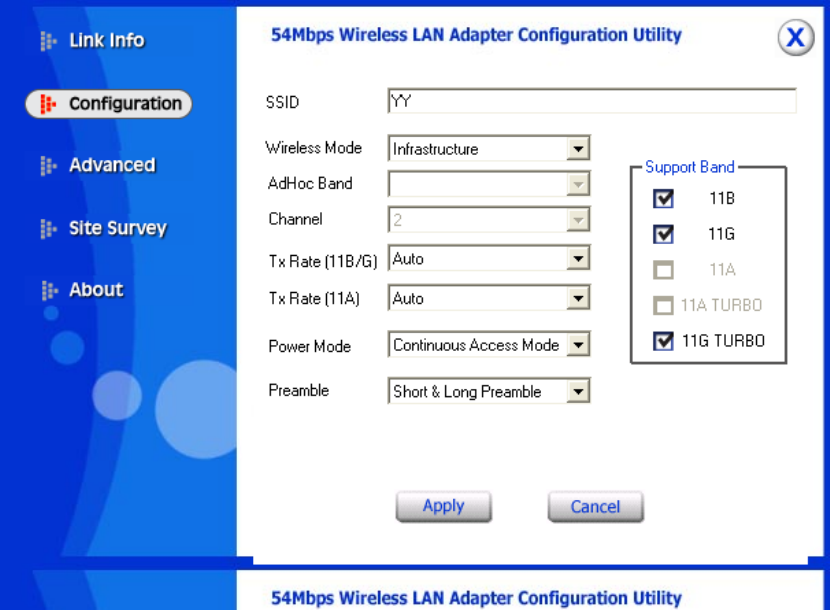Screen dimensions: 830x610
Task: Click the disabled 11A checkbox
Action: [663, 270]
